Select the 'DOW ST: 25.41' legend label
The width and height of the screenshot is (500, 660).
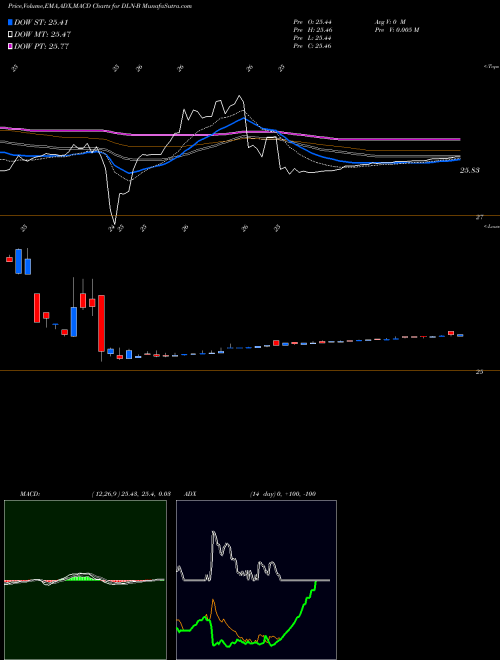41,22
